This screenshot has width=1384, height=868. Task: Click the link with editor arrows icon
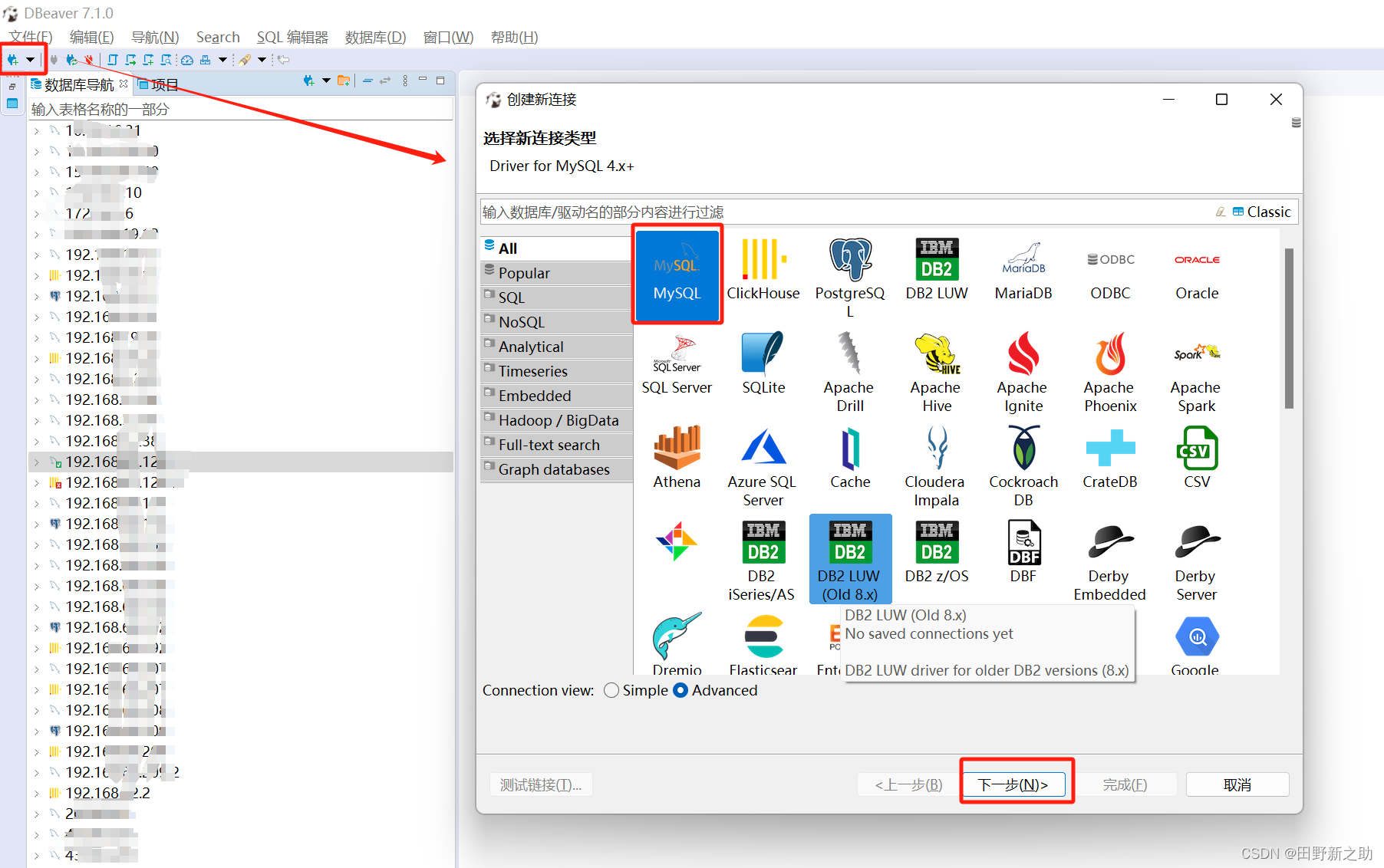coord(386,81)
